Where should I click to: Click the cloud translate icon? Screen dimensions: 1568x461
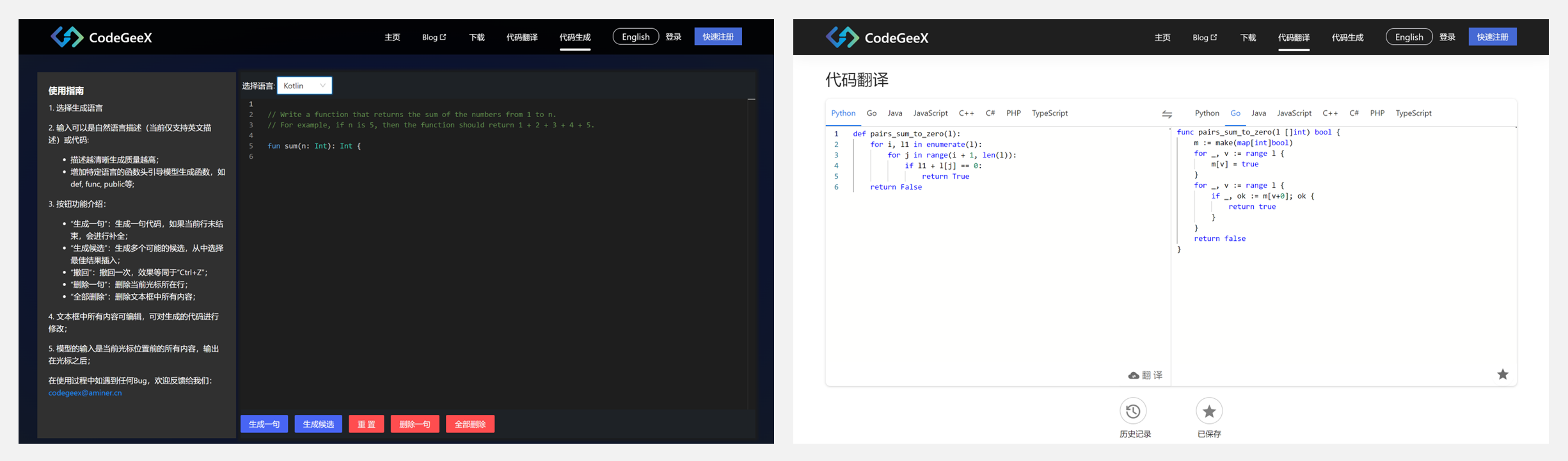[1133, 375]
